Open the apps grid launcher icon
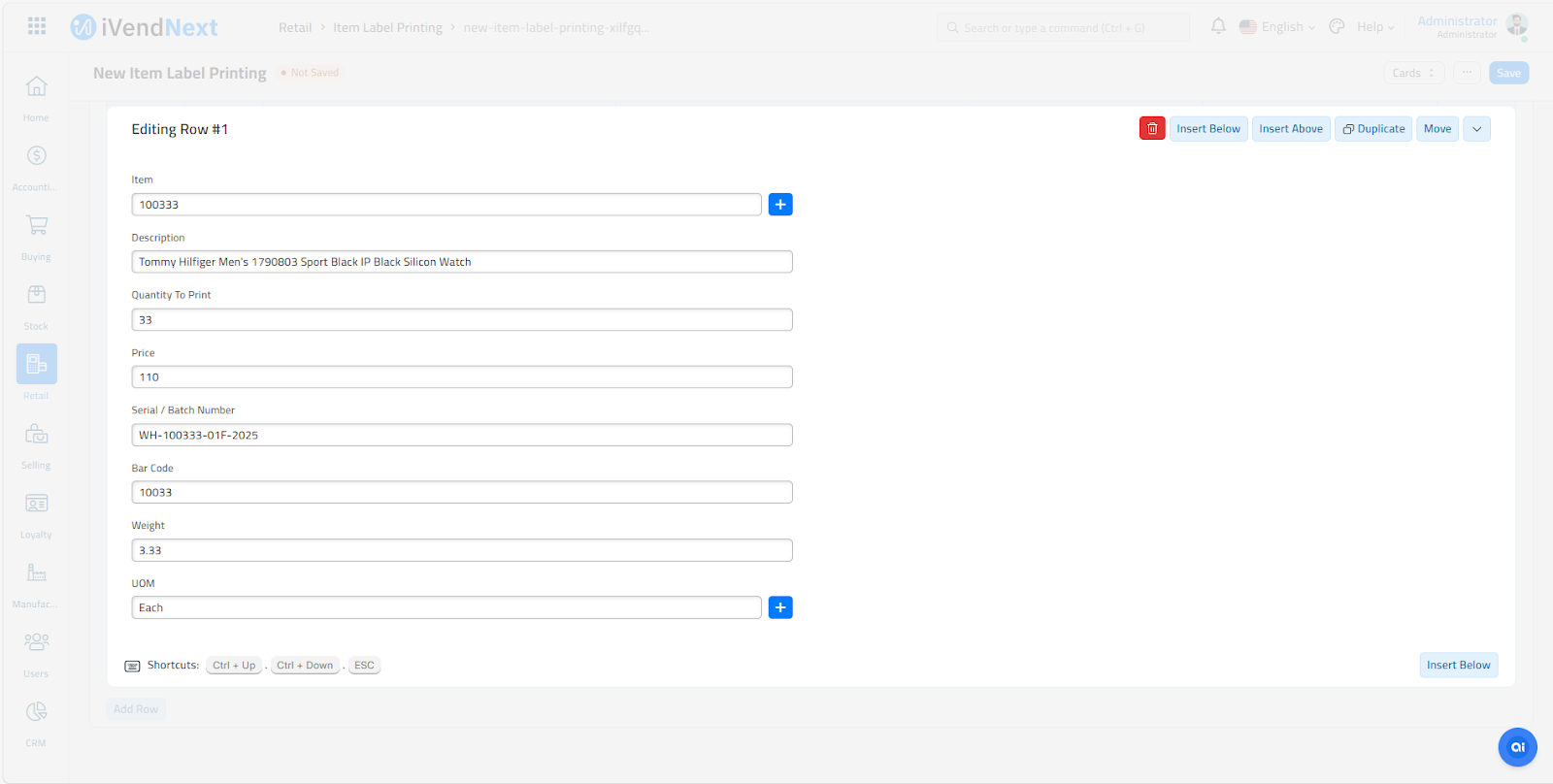The height and width of the screenshot is (784, 1553). 37,26
